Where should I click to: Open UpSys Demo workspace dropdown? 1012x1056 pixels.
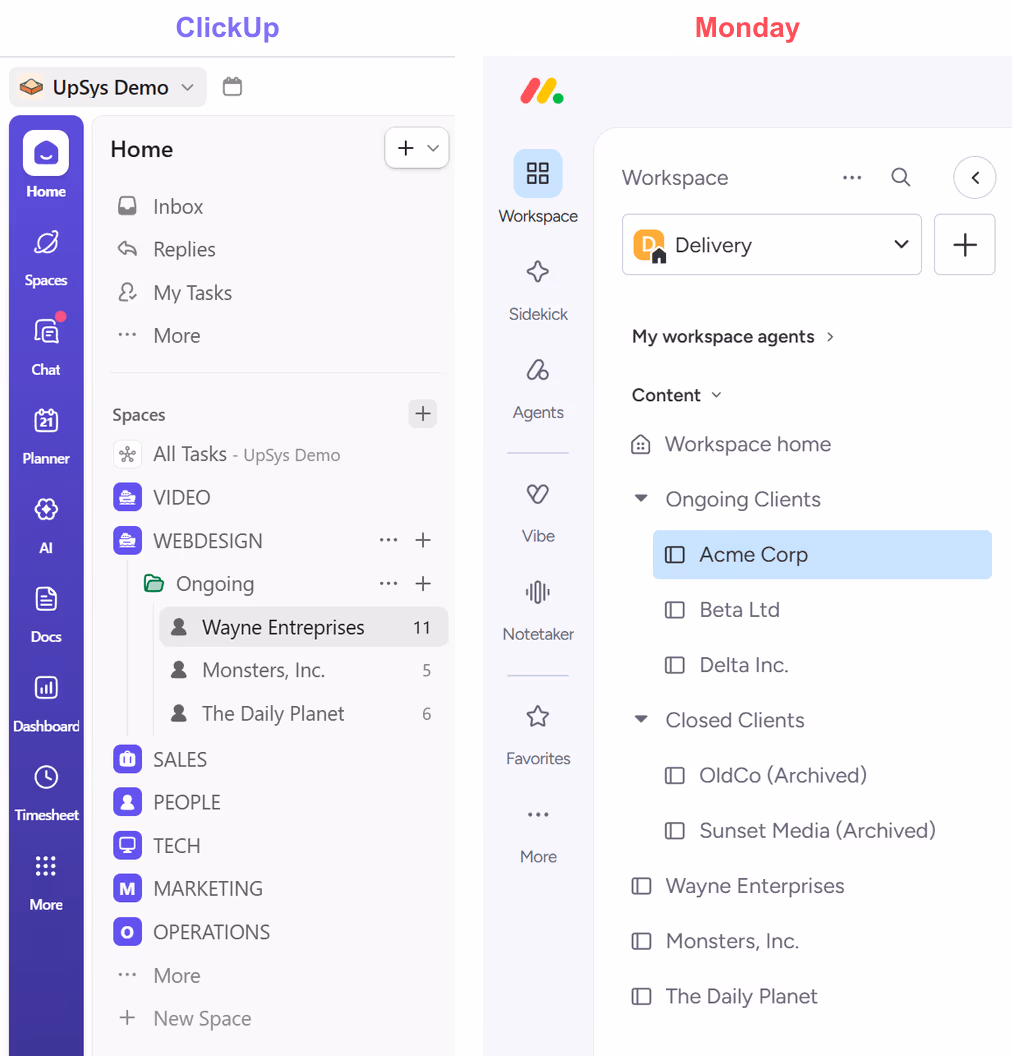coord(108,87)
